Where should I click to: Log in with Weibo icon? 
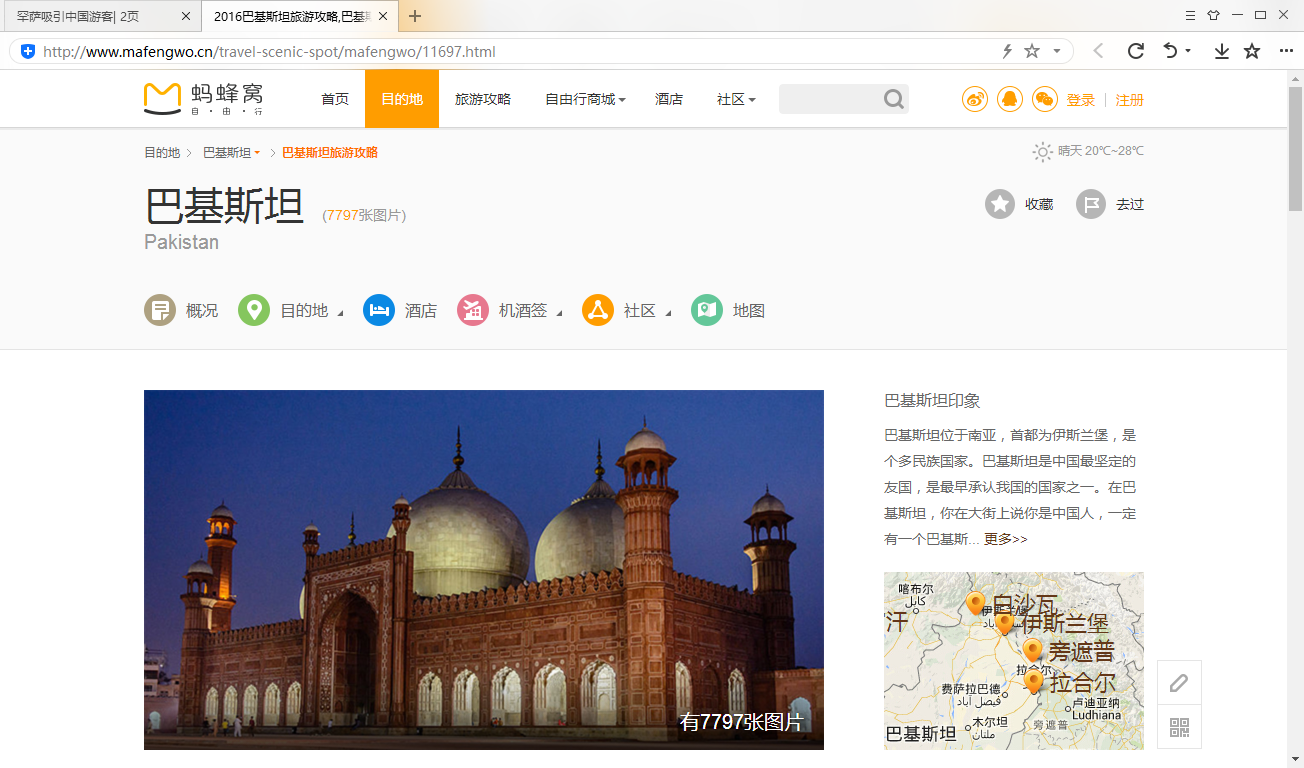coord(975,99)
